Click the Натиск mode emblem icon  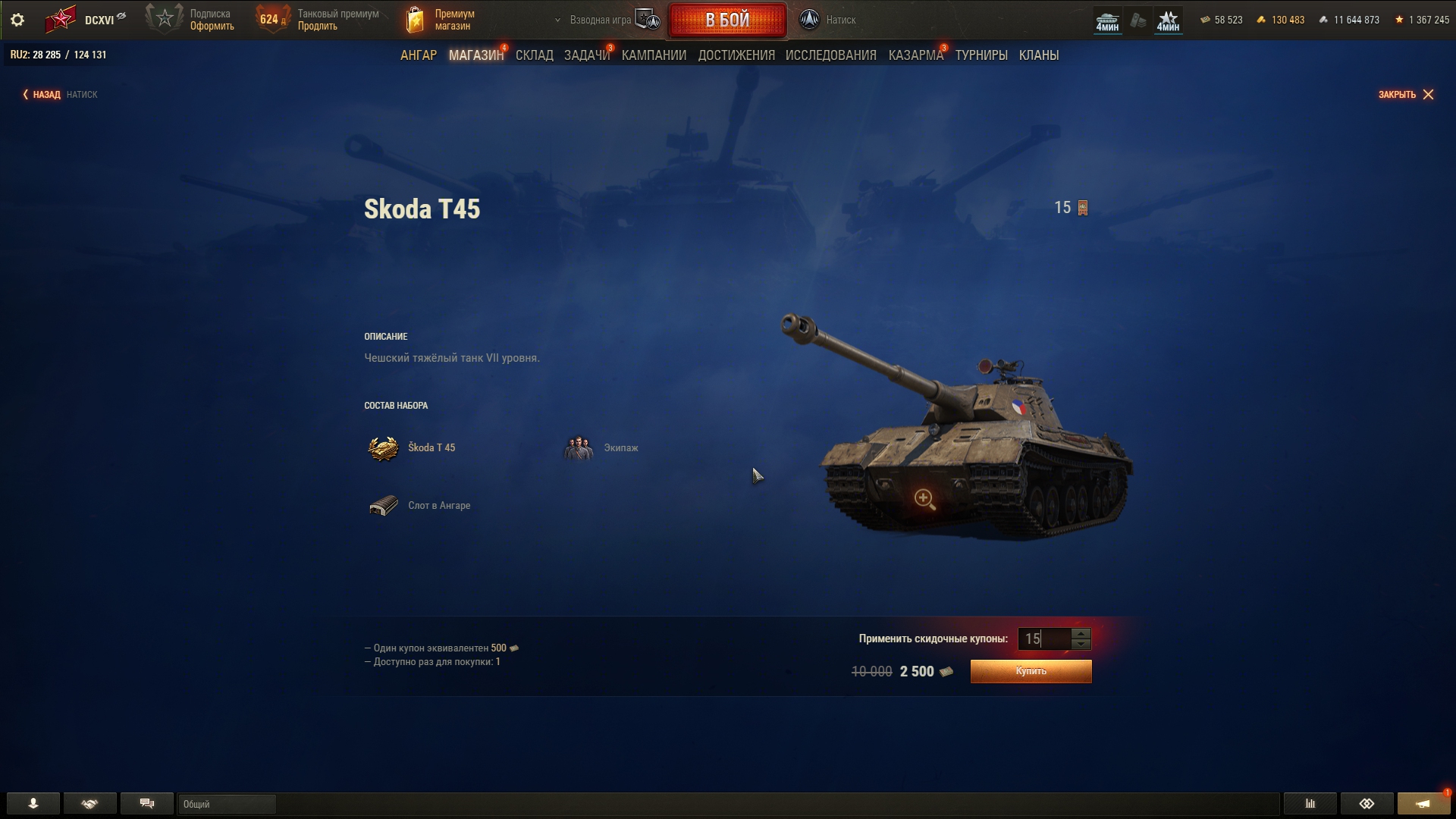[809, 20]
